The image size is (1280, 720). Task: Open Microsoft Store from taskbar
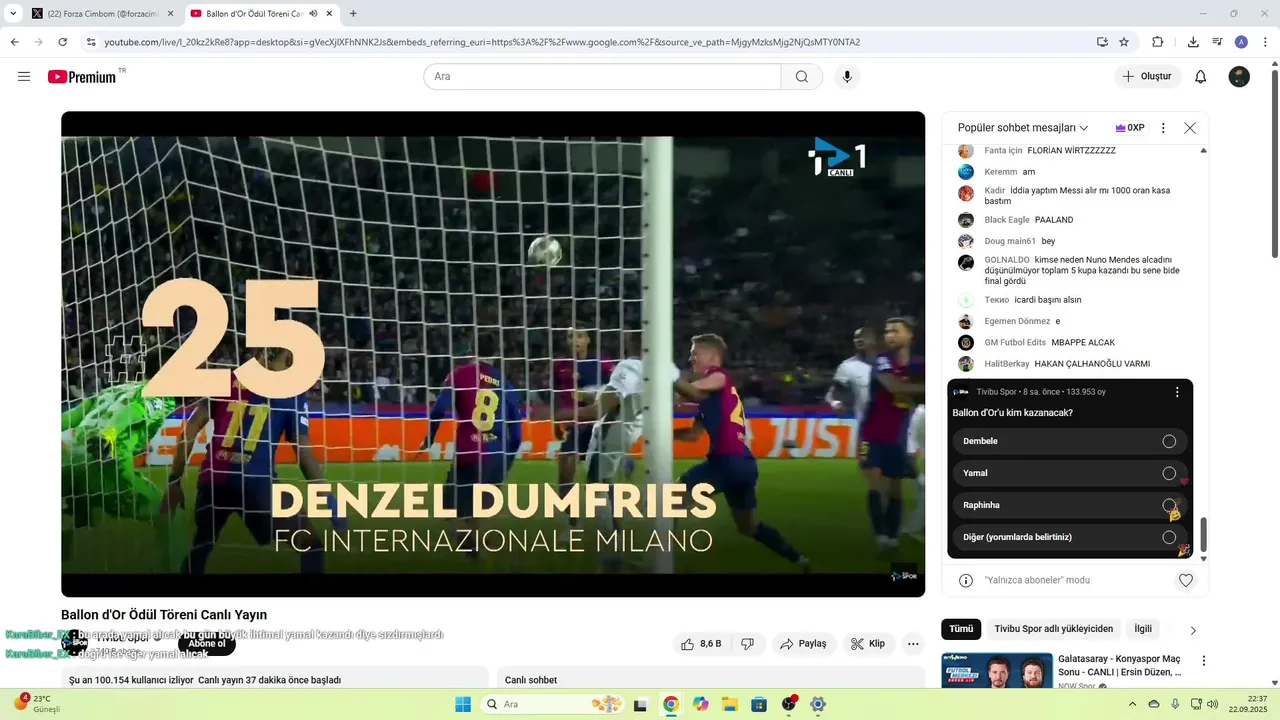(x=759, y=704)
